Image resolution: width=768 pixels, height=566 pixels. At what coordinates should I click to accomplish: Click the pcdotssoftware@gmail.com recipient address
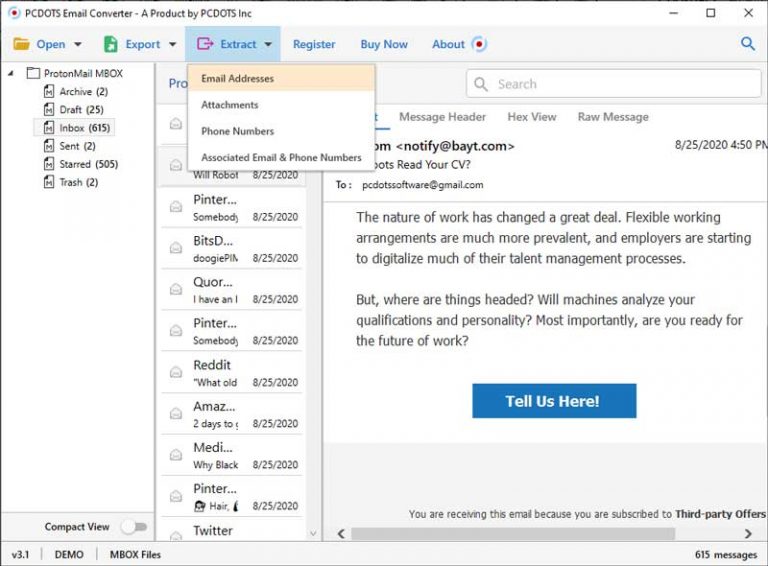coord(423,185)
